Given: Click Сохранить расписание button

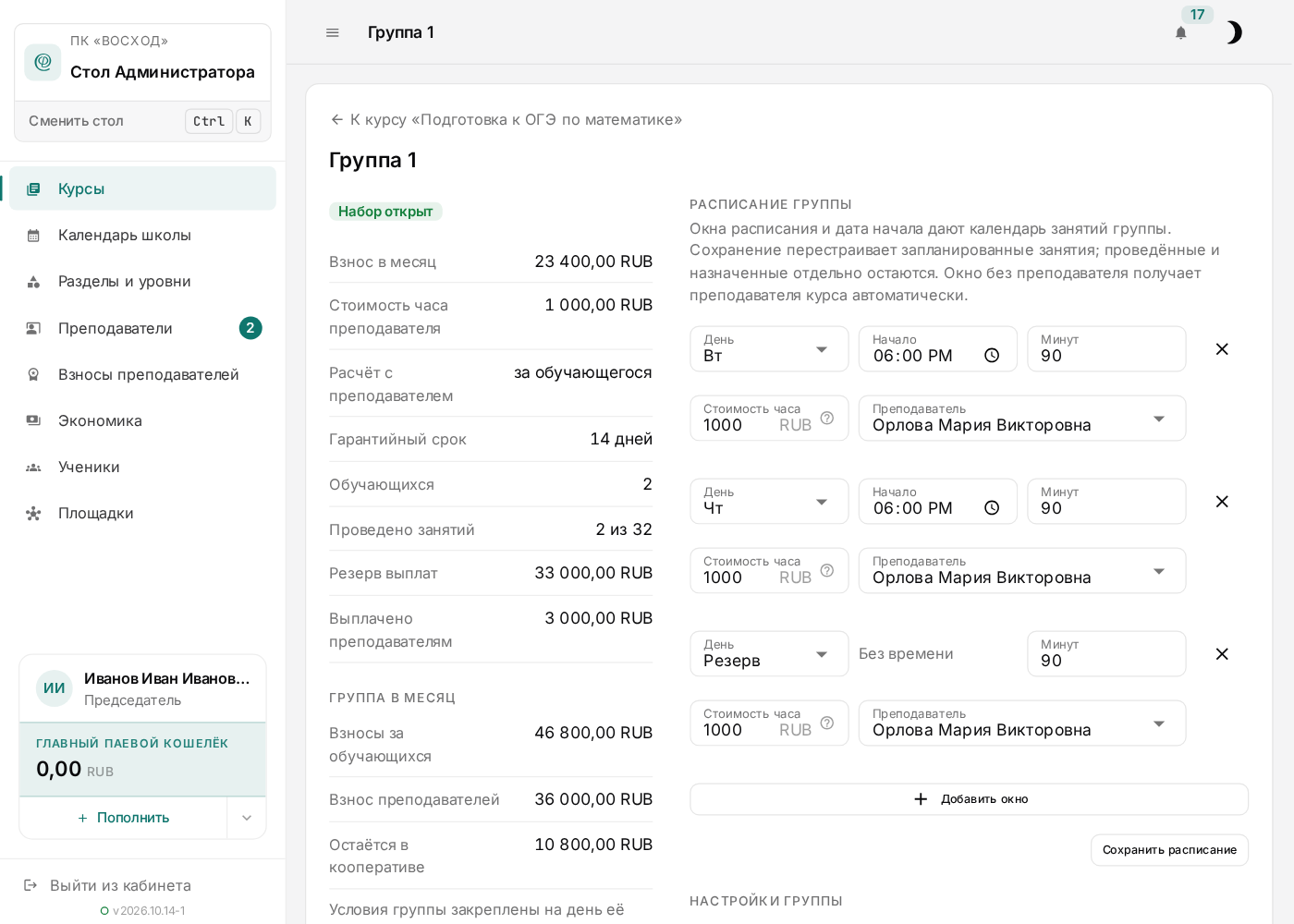Looking at the screenshot, I should 1169,850.
